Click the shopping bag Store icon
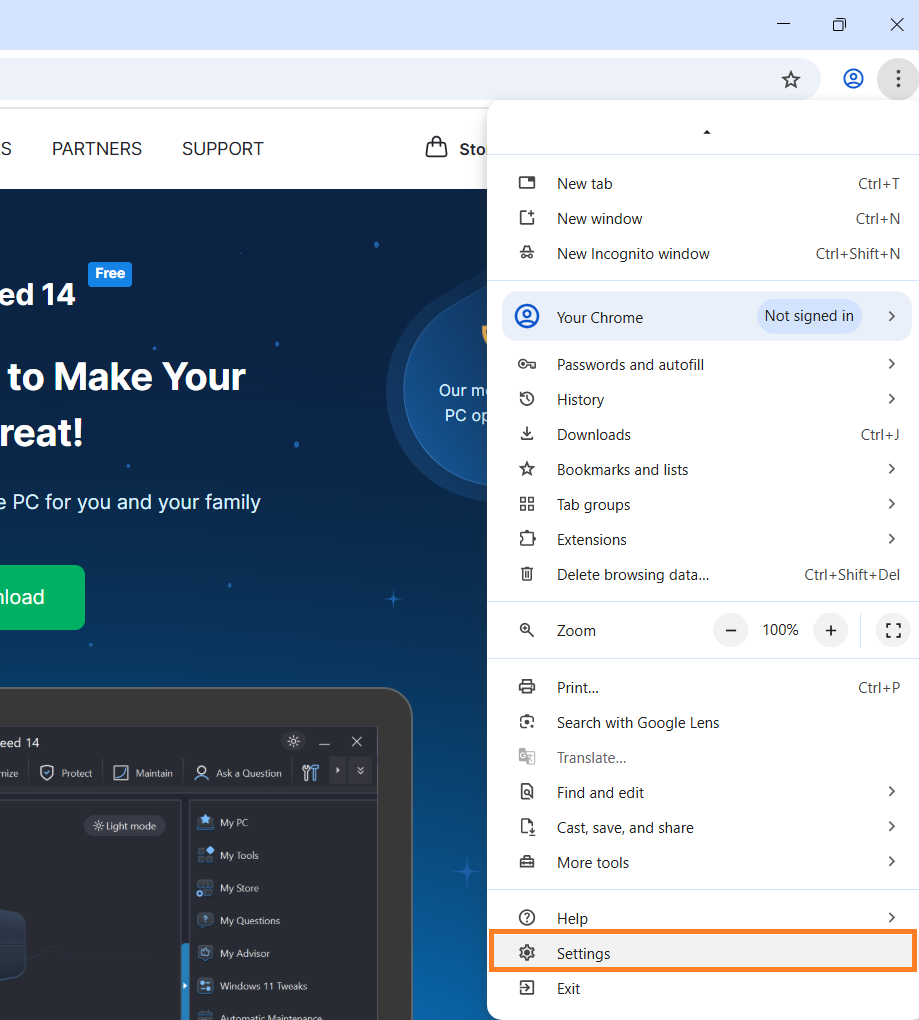This screenshot has height=1020, width=919. (x=436, y=148)
